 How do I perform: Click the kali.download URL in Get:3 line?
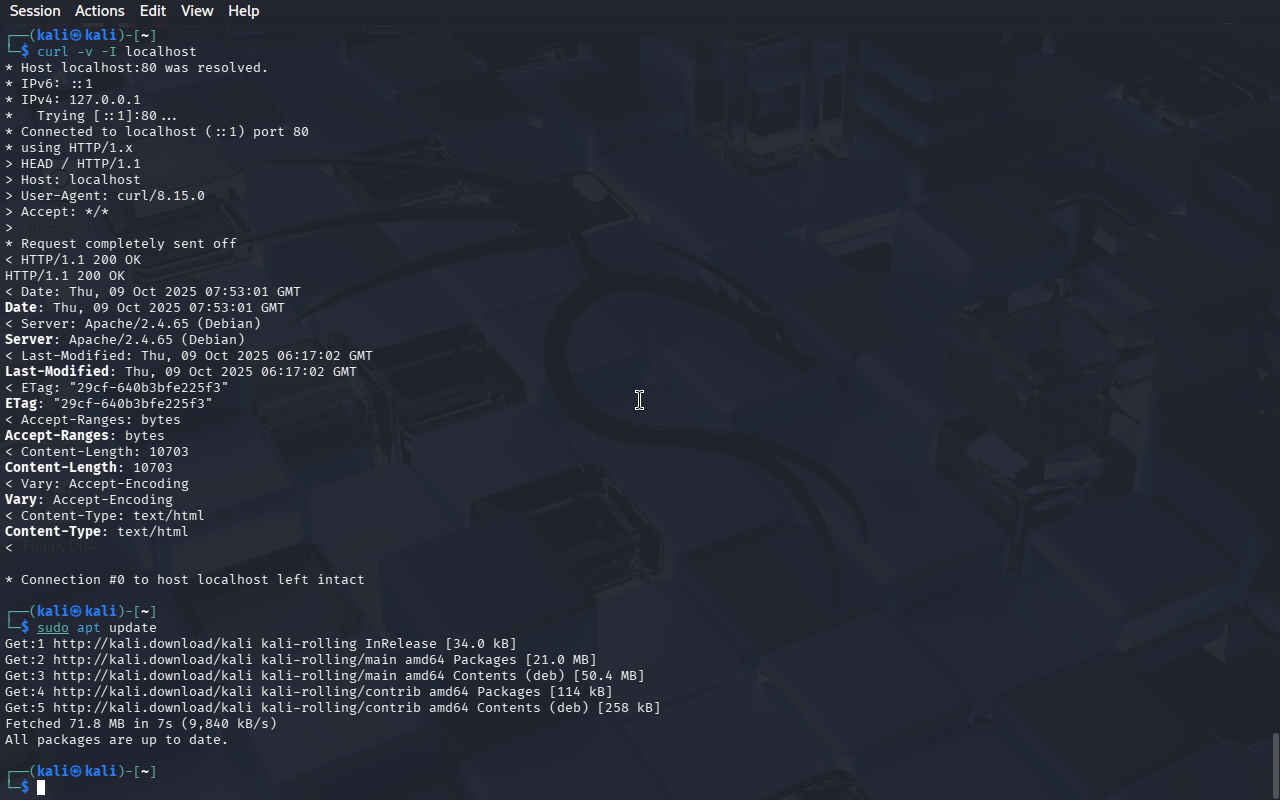click(x=153, y=676)
